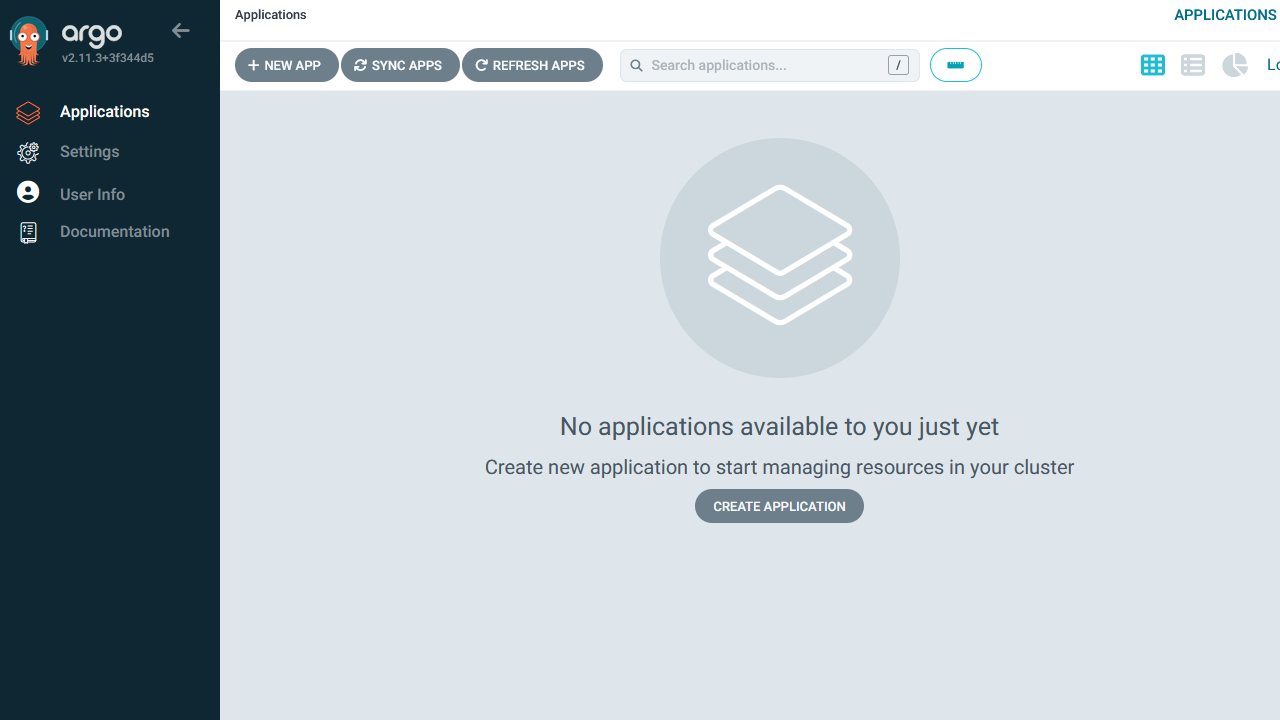Click the Applications breadcrumb at the top left
Image resolution: width=1280 pixels, height=720 pixels.
(271, 15)
